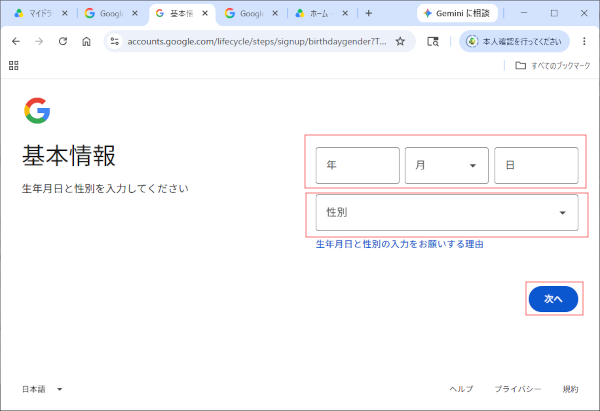The image size is (600, 411).
Task: View site information icon in address bar
Action: point(114,41)
